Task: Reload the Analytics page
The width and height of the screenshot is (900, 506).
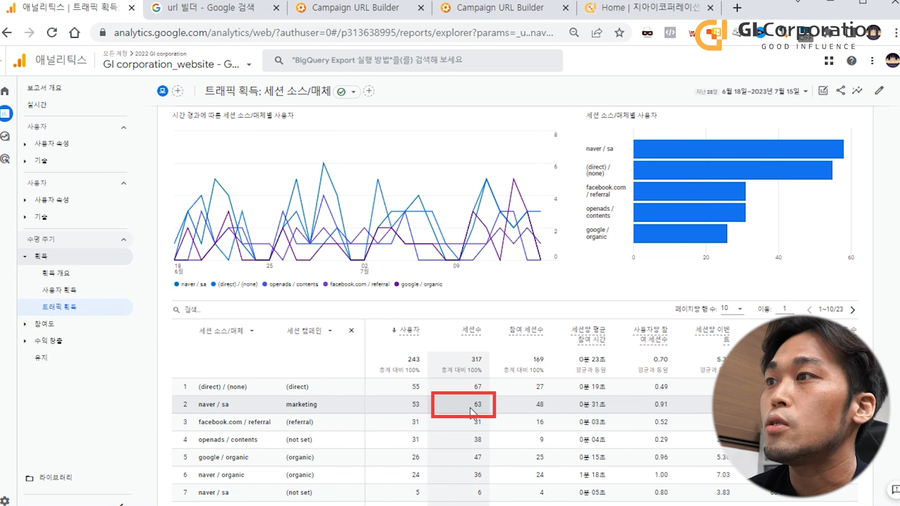Action: 52,33
